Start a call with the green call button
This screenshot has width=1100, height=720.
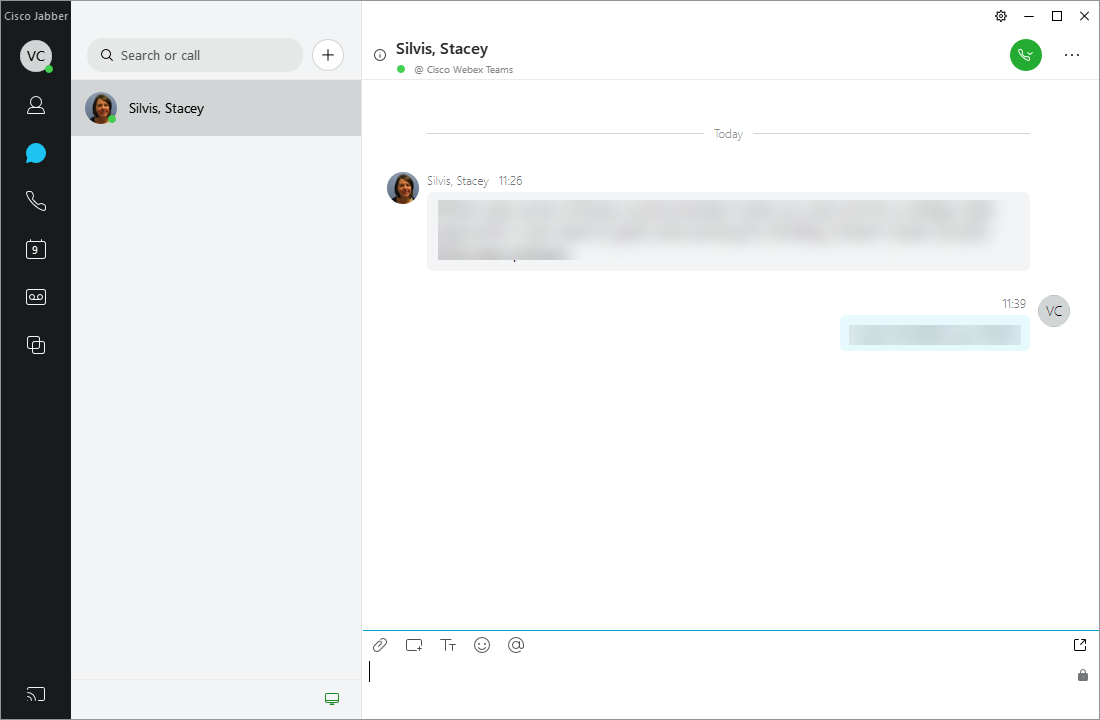[1025, 55]
